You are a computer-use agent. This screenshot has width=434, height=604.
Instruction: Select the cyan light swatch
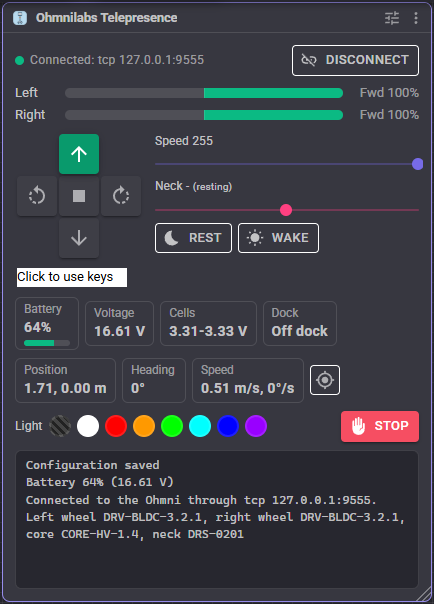tap(200, 426)
